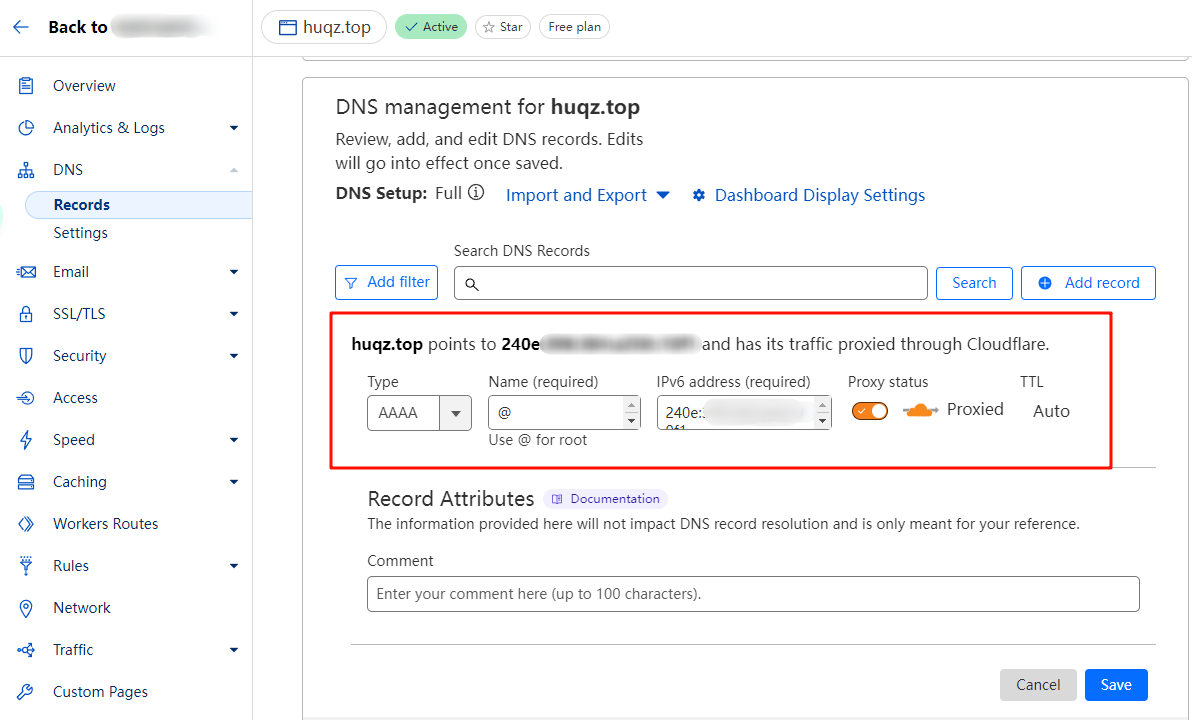This screenshot has width=1192, height=720.
Task: Expand Import and Export dropdown
Action: pyautogui.click(x=587, y=196)
